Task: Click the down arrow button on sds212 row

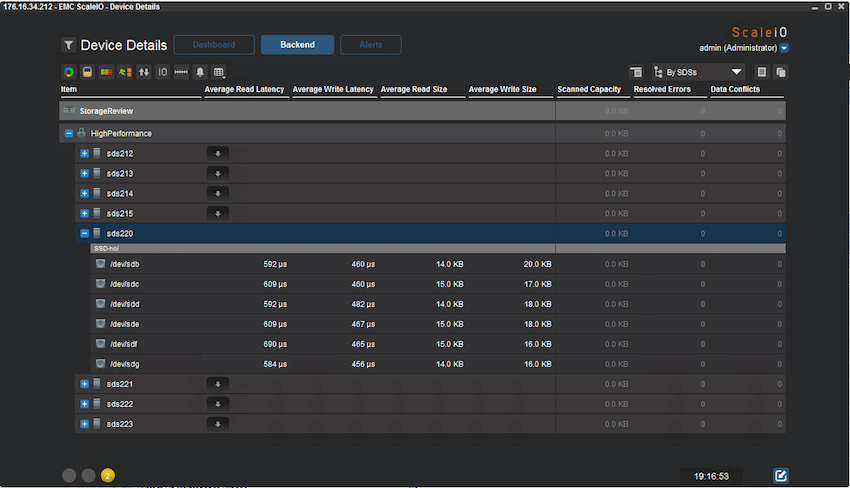Action: click(x=218, y=153)
